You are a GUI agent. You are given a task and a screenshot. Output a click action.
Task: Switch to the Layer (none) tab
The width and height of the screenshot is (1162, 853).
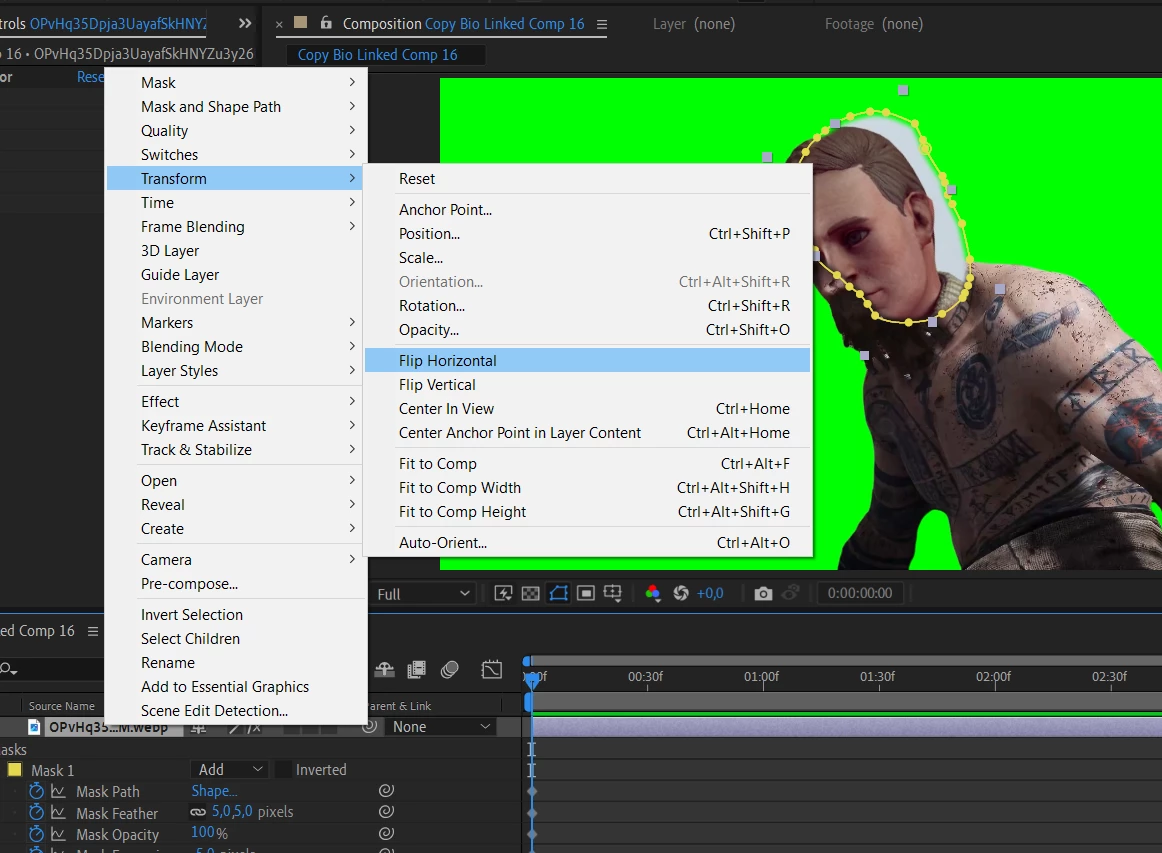(x=694, y=24)
